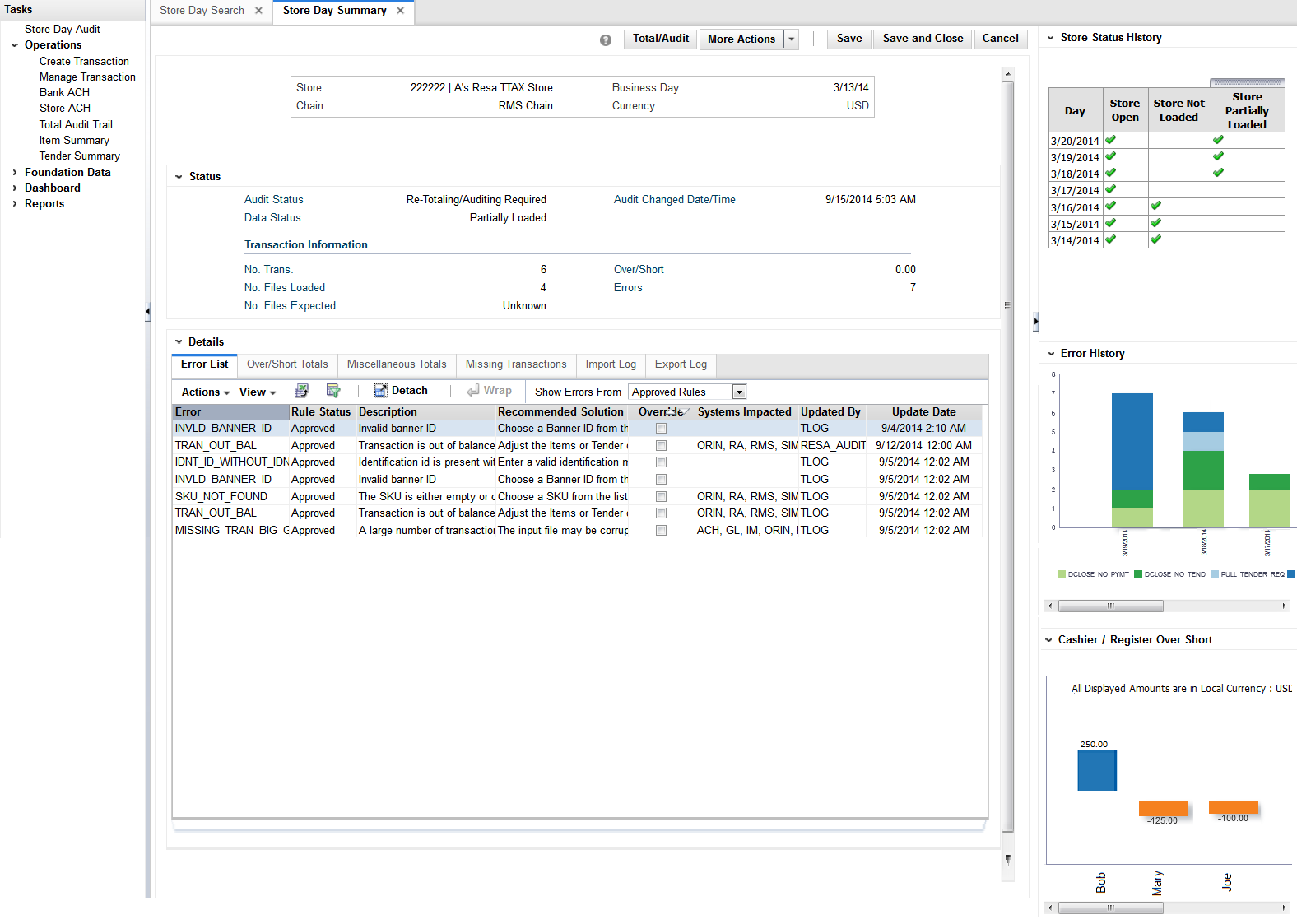This screenshot has height=924, width=1297.
Task: Click the Export to Excel icon in Error List toolbar
Action: pyautogui.click(x=302, y=391)
